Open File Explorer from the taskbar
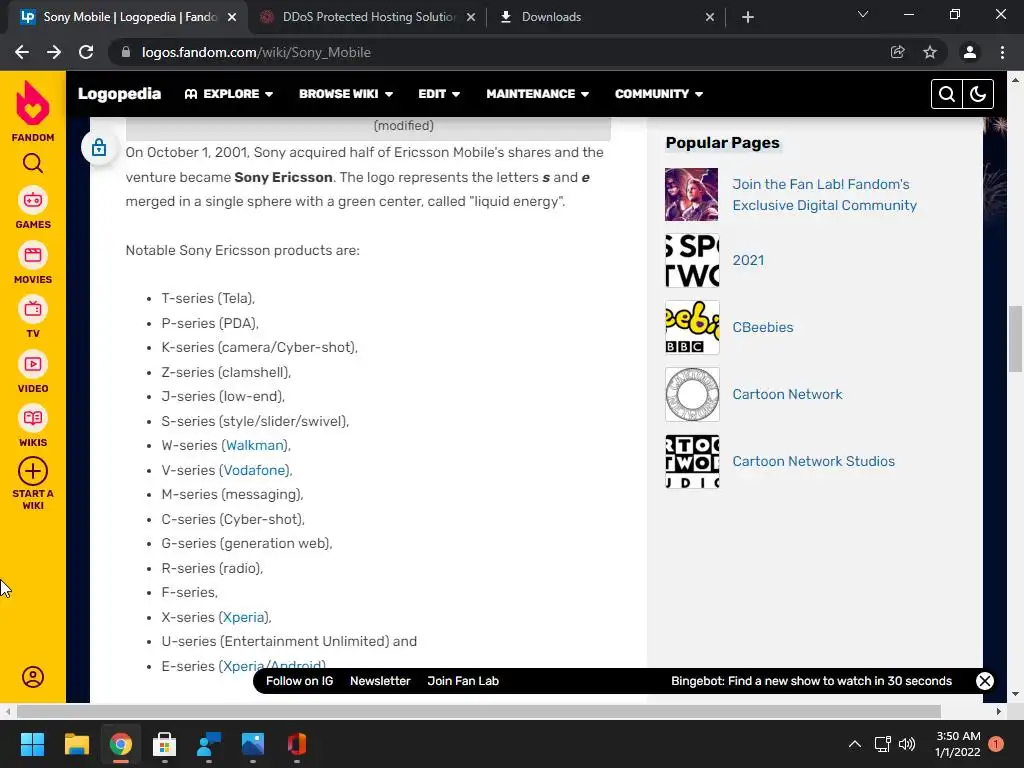This screenshot has height=768, width=1024. coord(76,744)
